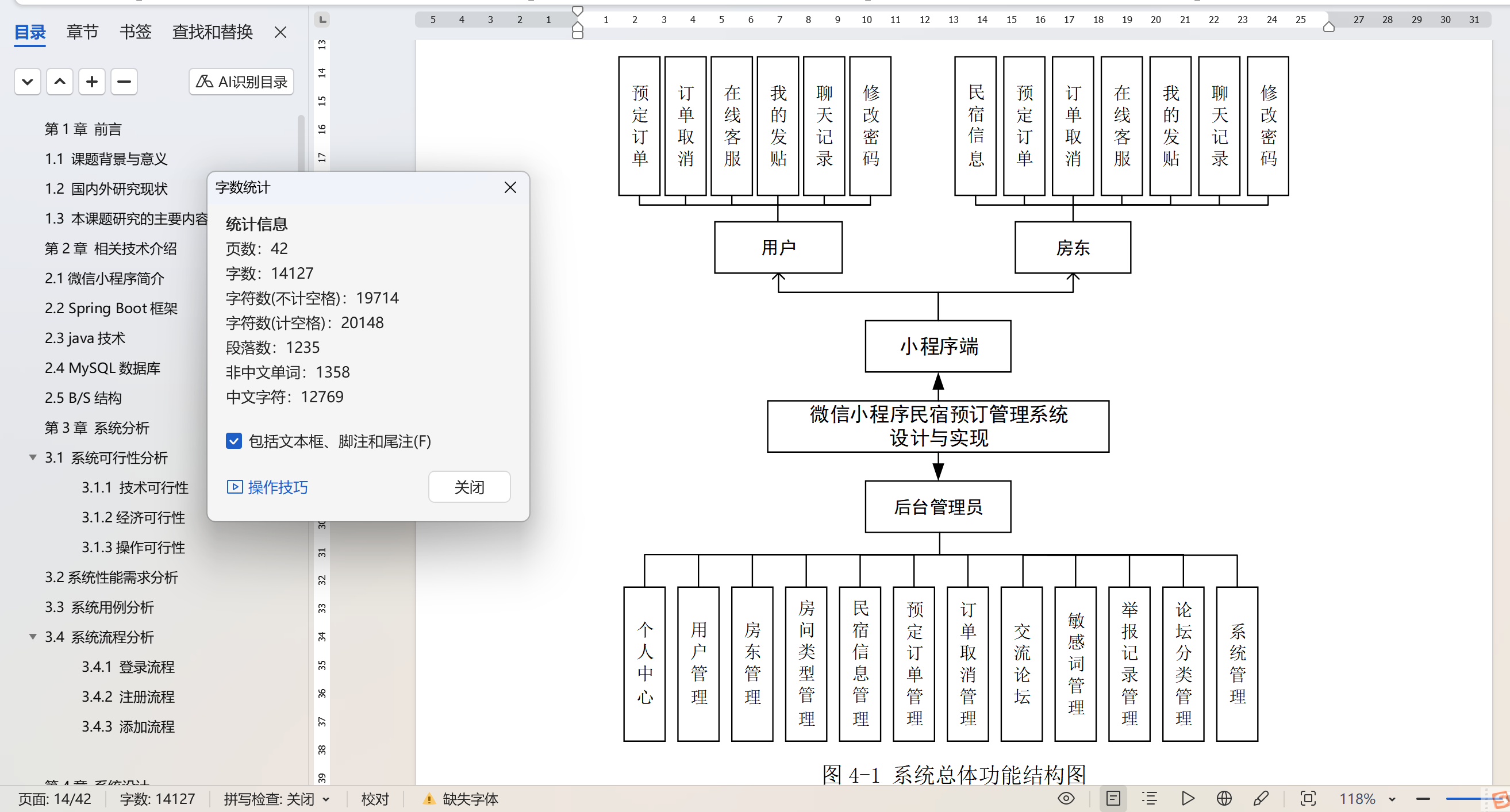Open the 拼写检查 dropdown
This screenshot has height=812, width=1510.
326,799
